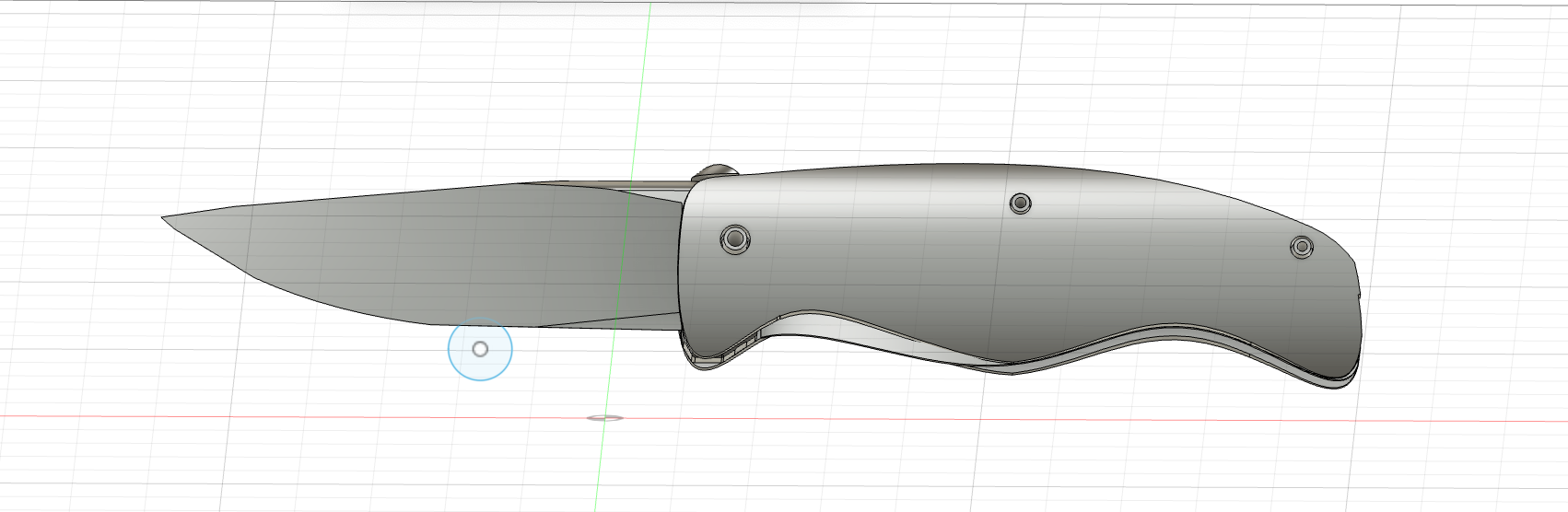Select the thumb stud above the handle
The height and width of the screenshot is (512, 1568).
click(x=716, y=171)
